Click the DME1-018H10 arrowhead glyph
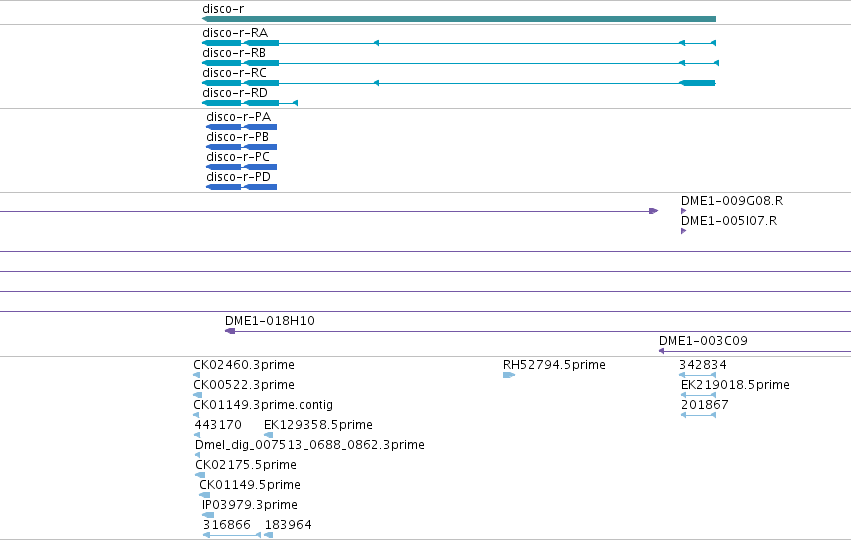 pos(230,331)
